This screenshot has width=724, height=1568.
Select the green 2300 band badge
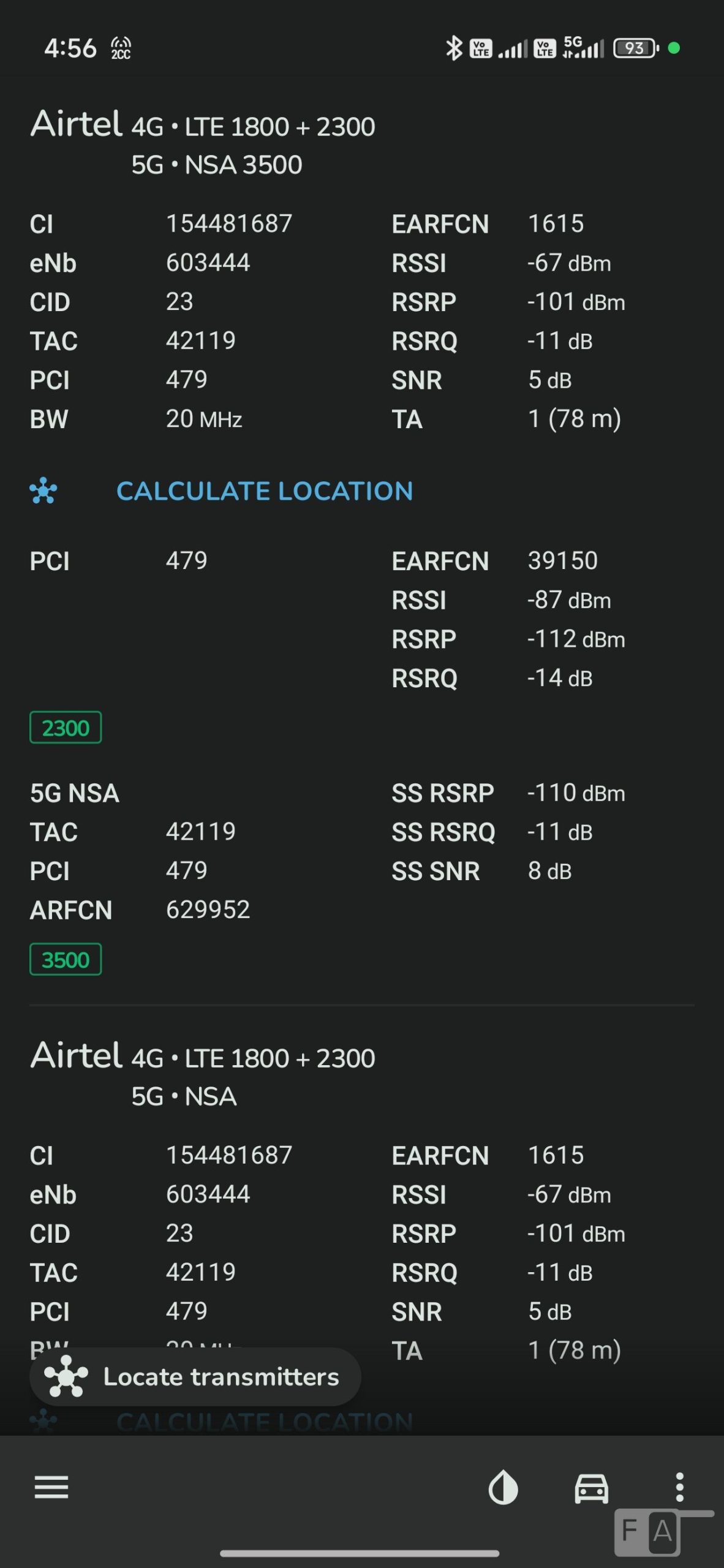tap(66, 728)
